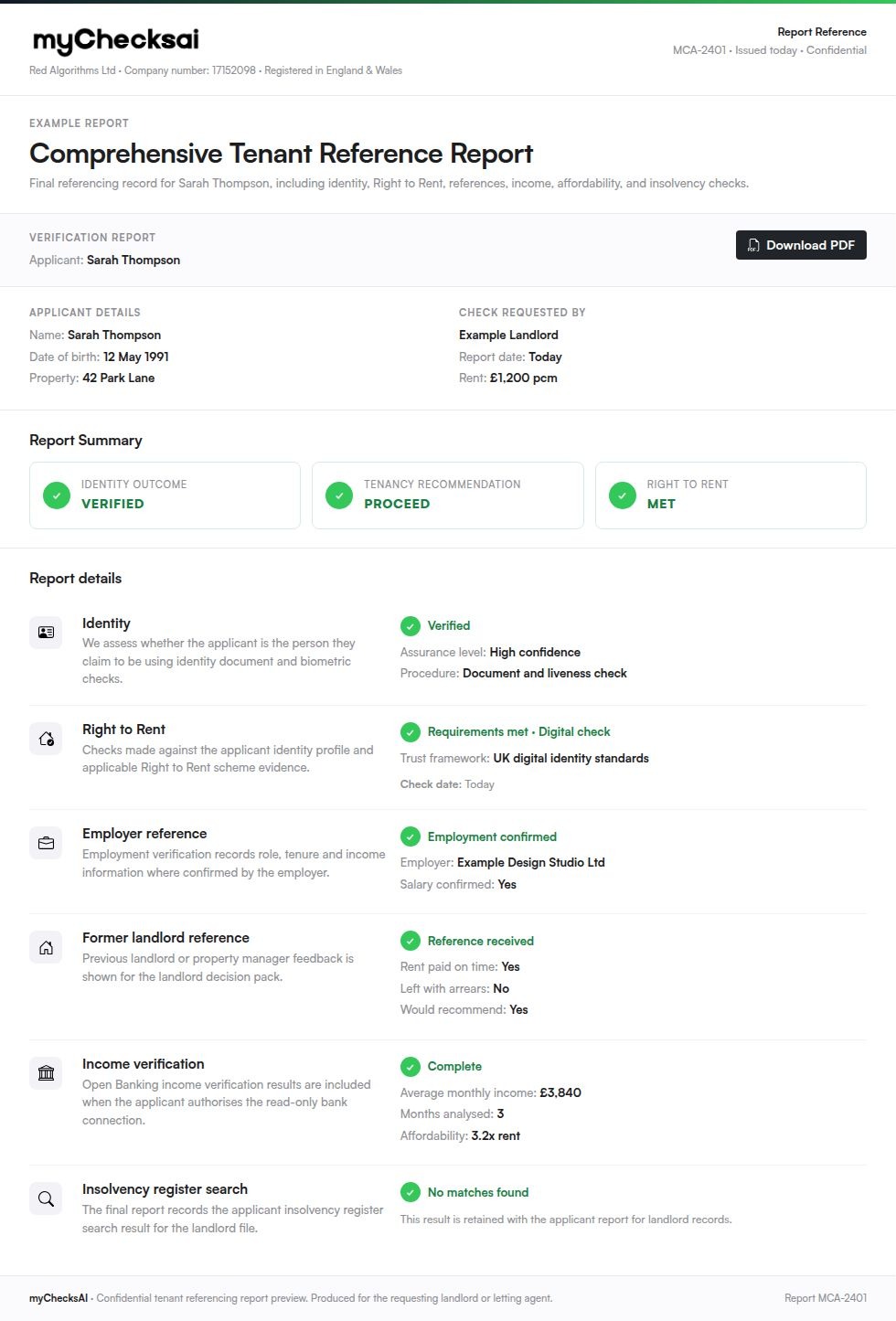Click the Identity Outcome green check icon
The image size is (896, 1321).
tap(57, 495)
